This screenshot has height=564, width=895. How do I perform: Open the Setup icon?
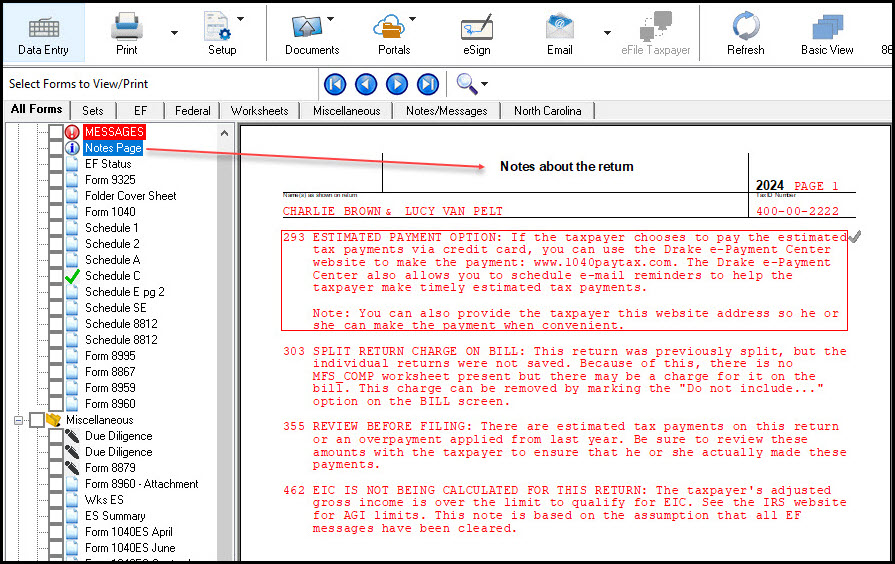pyautogui.click(x=217, y=26)
